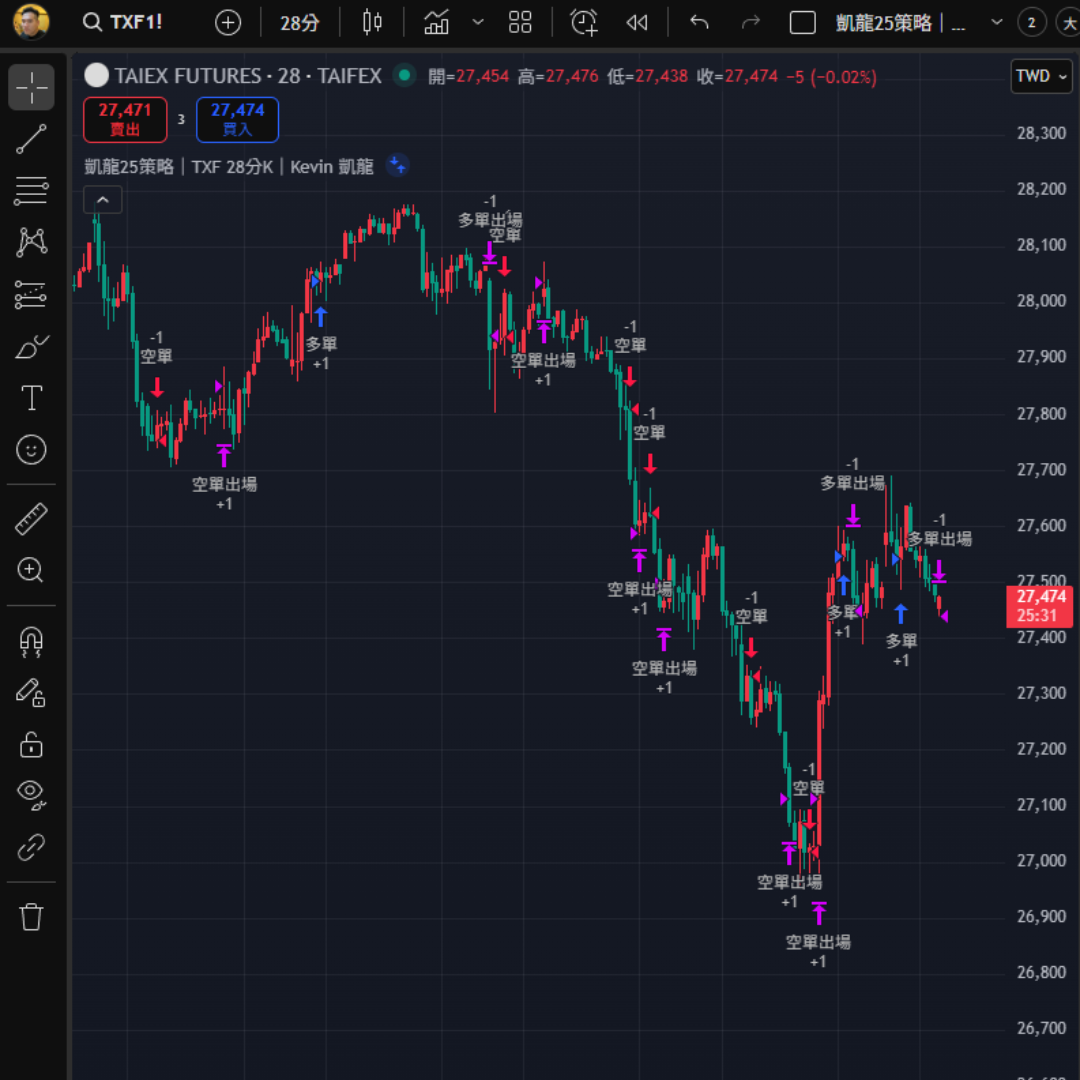The width and height of the screenshot is (1080, 1080).
Task: Activate the zoom in tool
Action: [x=31, y=571]
